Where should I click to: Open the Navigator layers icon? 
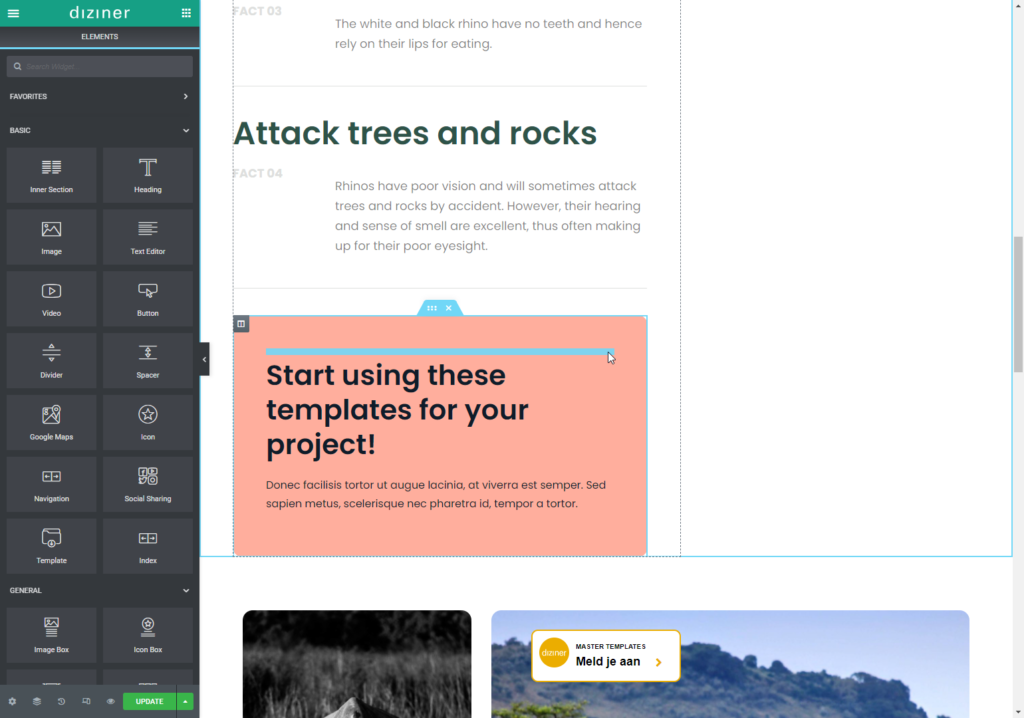point(37,701)
